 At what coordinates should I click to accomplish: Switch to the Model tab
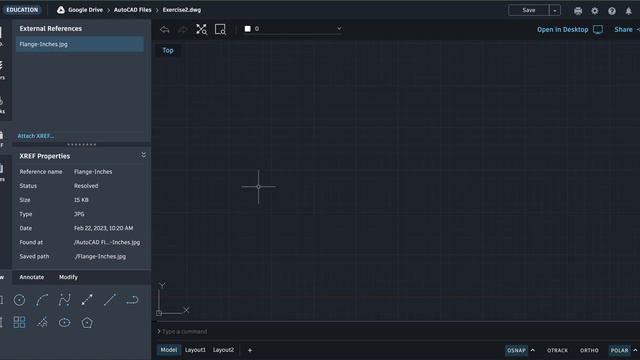pos(169,350)
